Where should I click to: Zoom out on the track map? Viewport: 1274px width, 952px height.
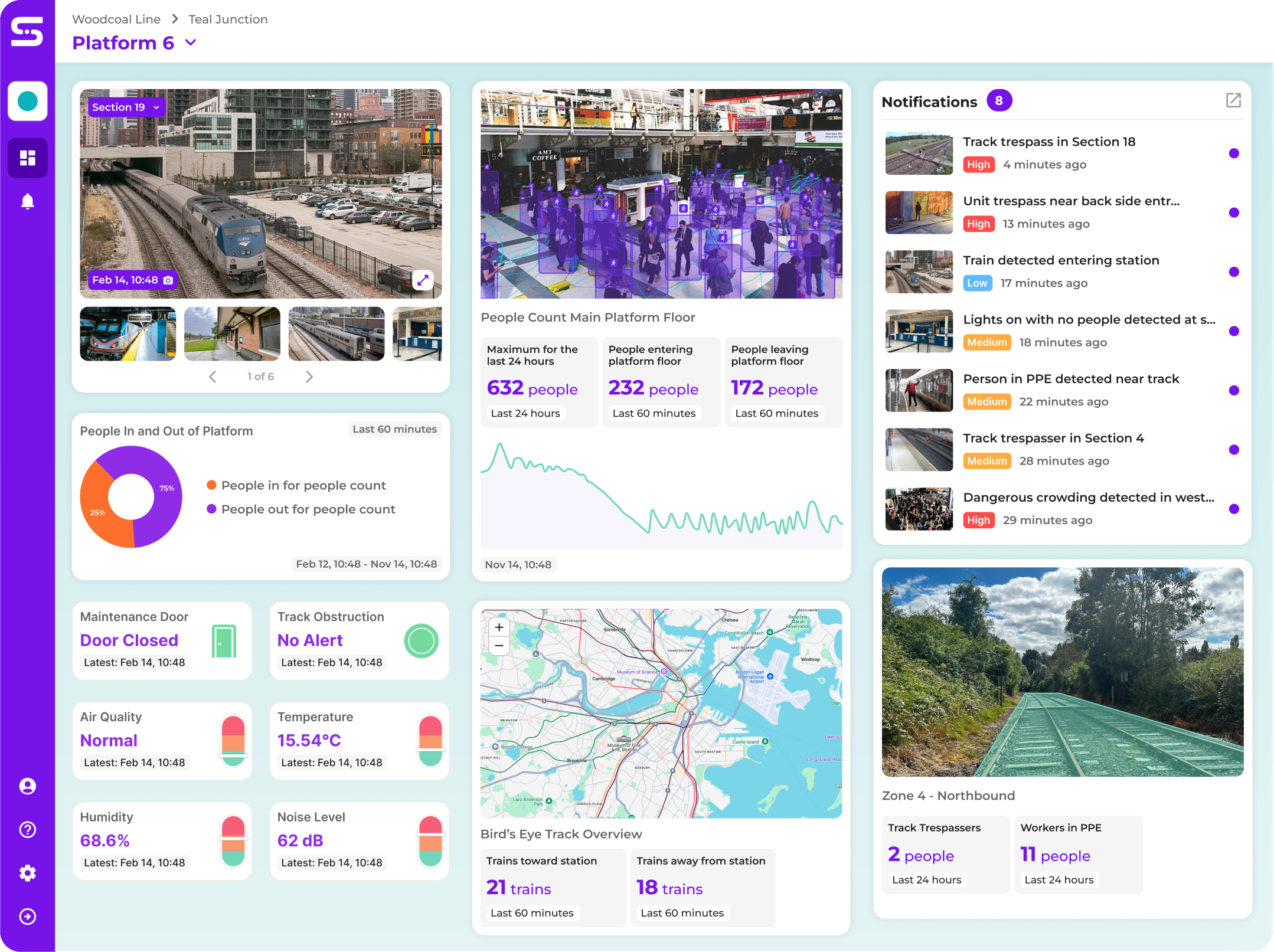(x=499, y=646)
